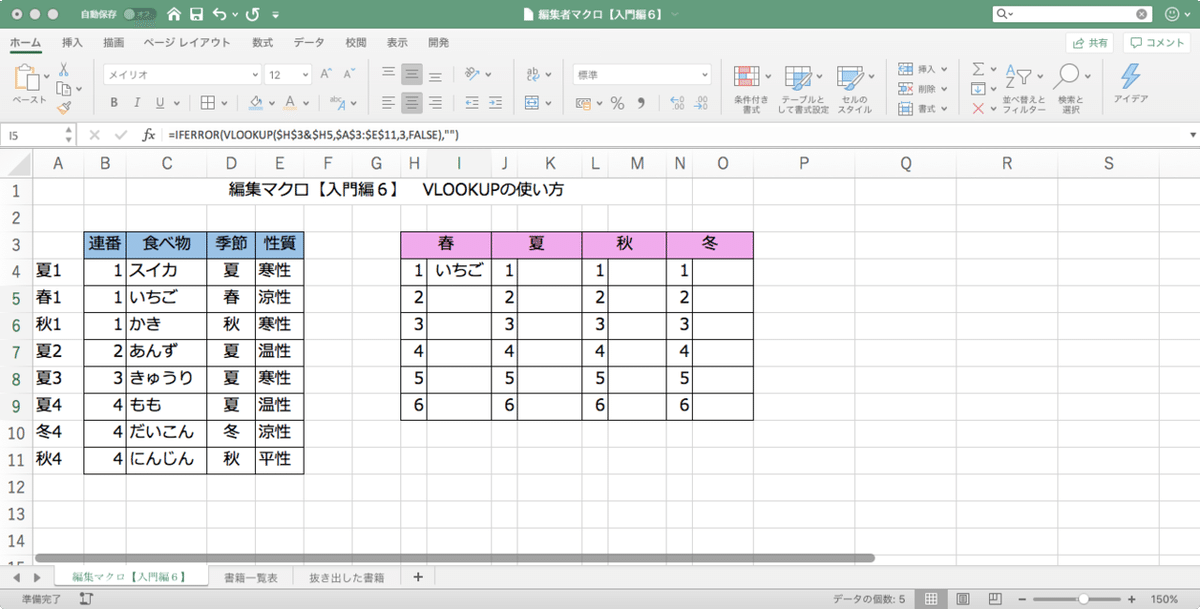The width and height of the screenshot is (1200, 609).
Task: Open the 挿入 (Insert) ribbon tab
Action: [72, 43]
